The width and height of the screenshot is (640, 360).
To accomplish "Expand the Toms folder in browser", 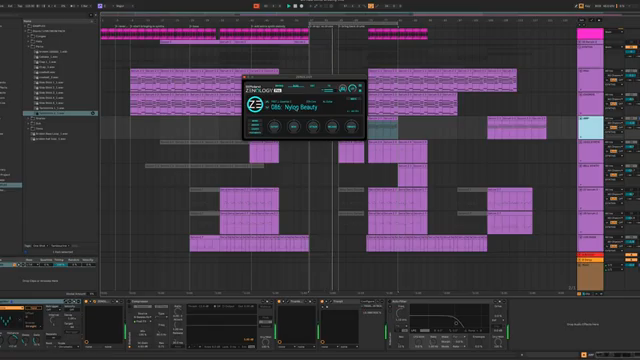I will pyautogui.click(x=29, y=129).
